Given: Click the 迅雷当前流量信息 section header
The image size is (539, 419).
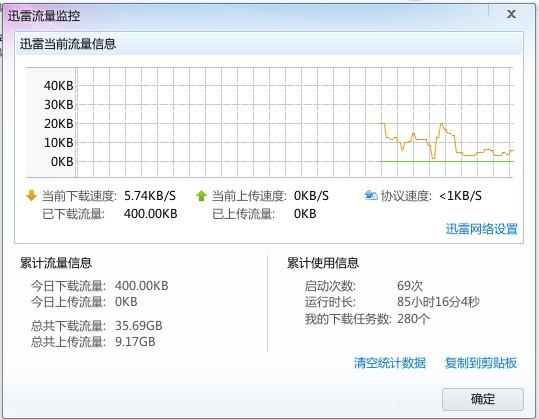Looking at the screenshot, I should pos(68,44).
